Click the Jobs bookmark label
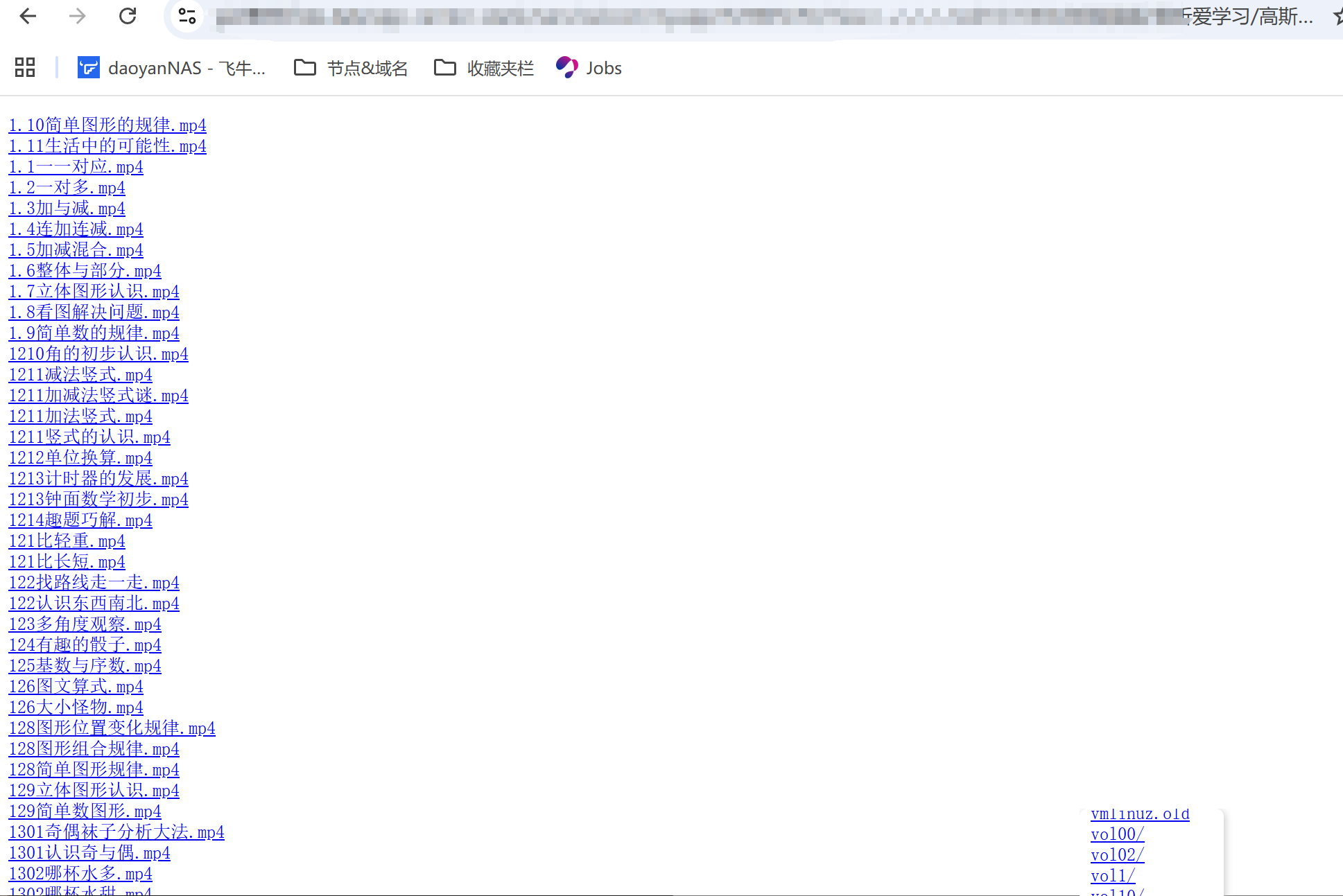This screenshot has width=1343, height=896. point(603,67)
